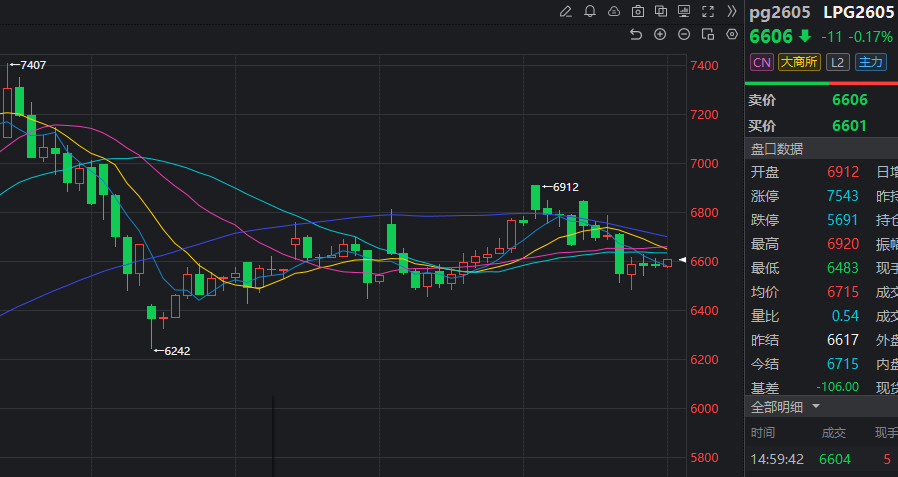Click the 跌停 value 5691
The width and height of the screenshot is (898, 477).
click(x=843, y=220)
